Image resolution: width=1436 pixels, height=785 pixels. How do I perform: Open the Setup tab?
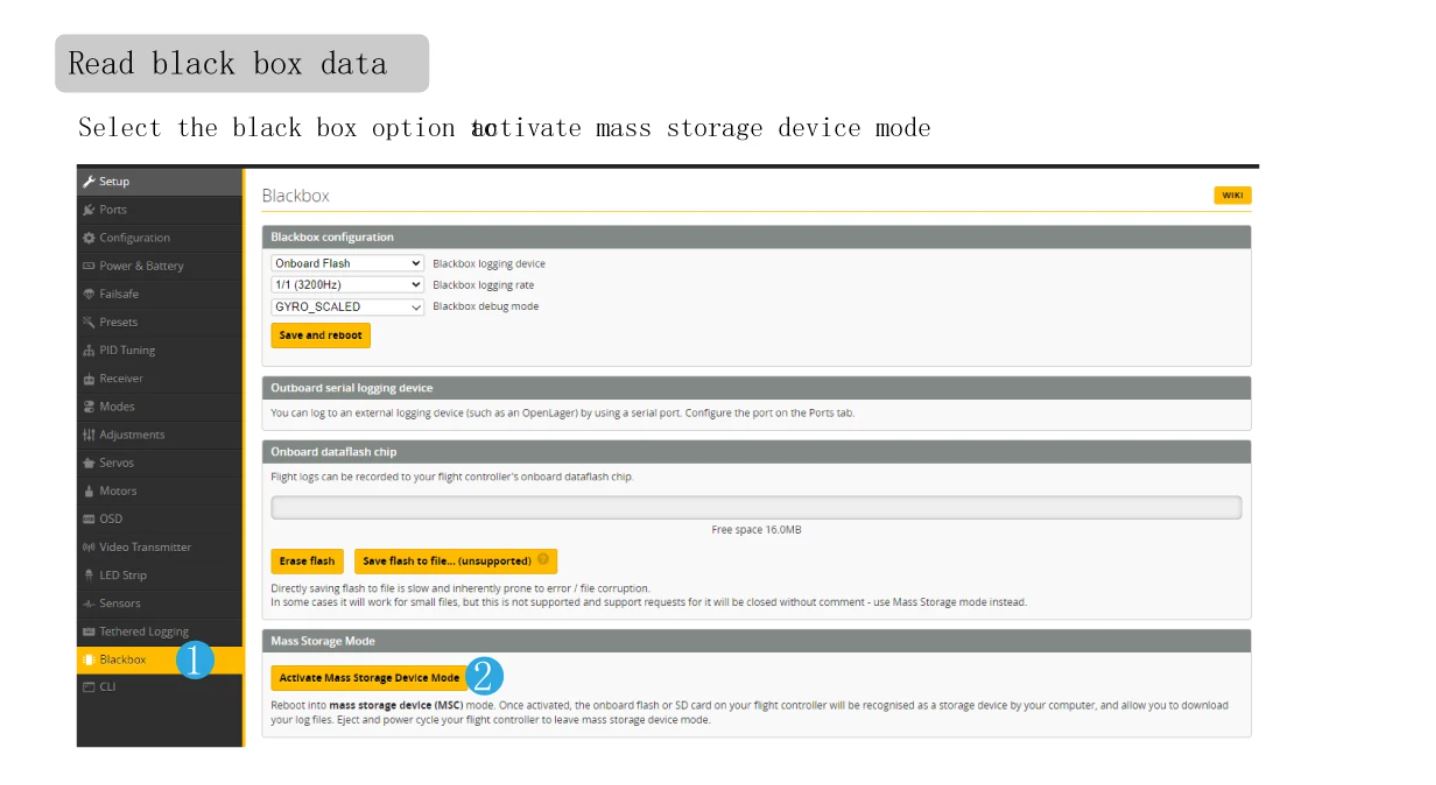pyautogui.click(x=159, y=182)
